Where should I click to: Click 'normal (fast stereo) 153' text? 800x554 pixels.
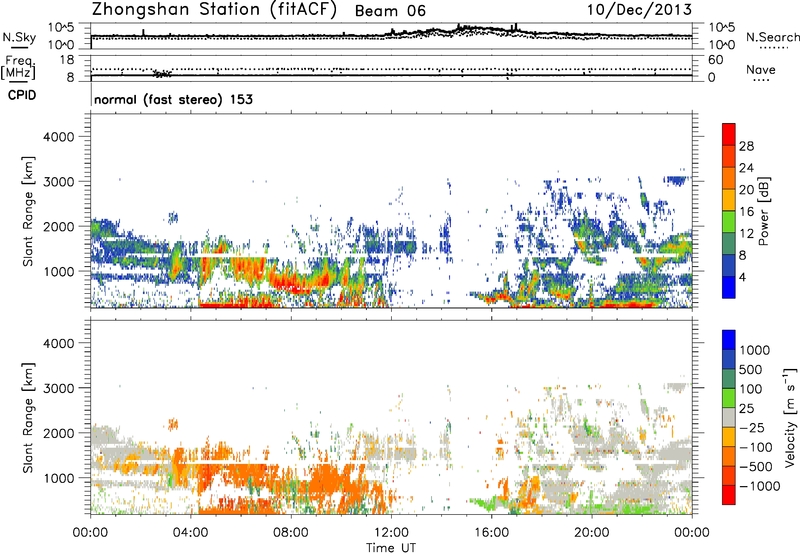click(173, 99)
